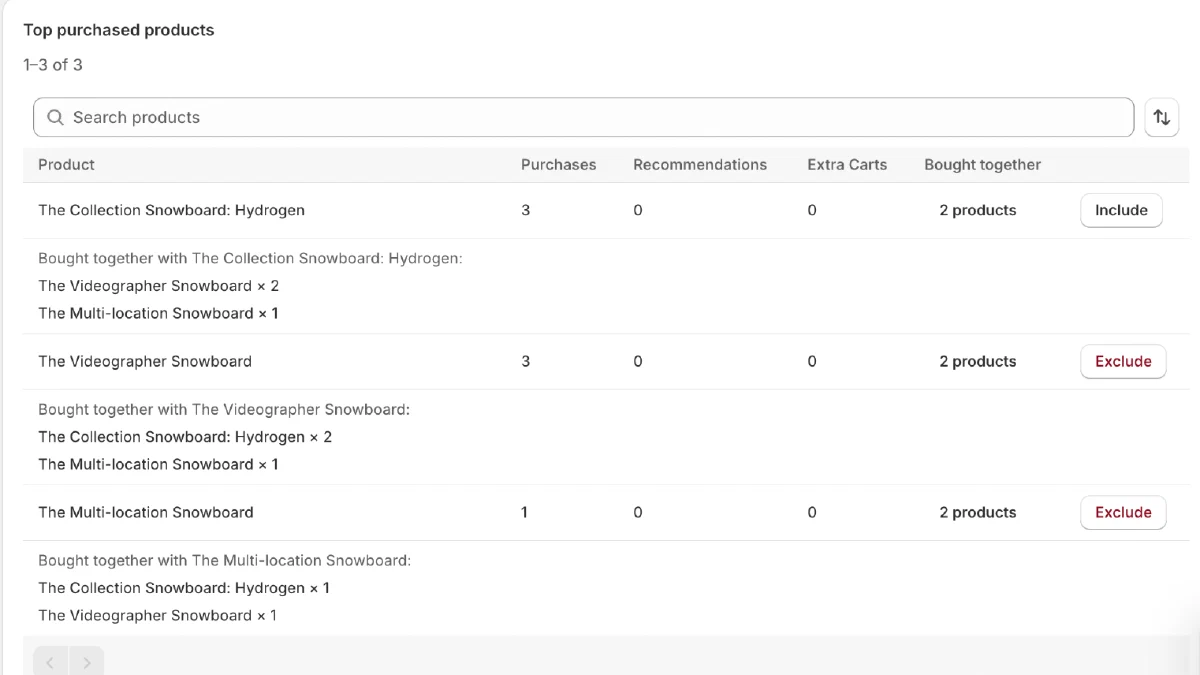Click the Recommendations column header
This screenshot has width=1200, height=675.
coord(700,164)
